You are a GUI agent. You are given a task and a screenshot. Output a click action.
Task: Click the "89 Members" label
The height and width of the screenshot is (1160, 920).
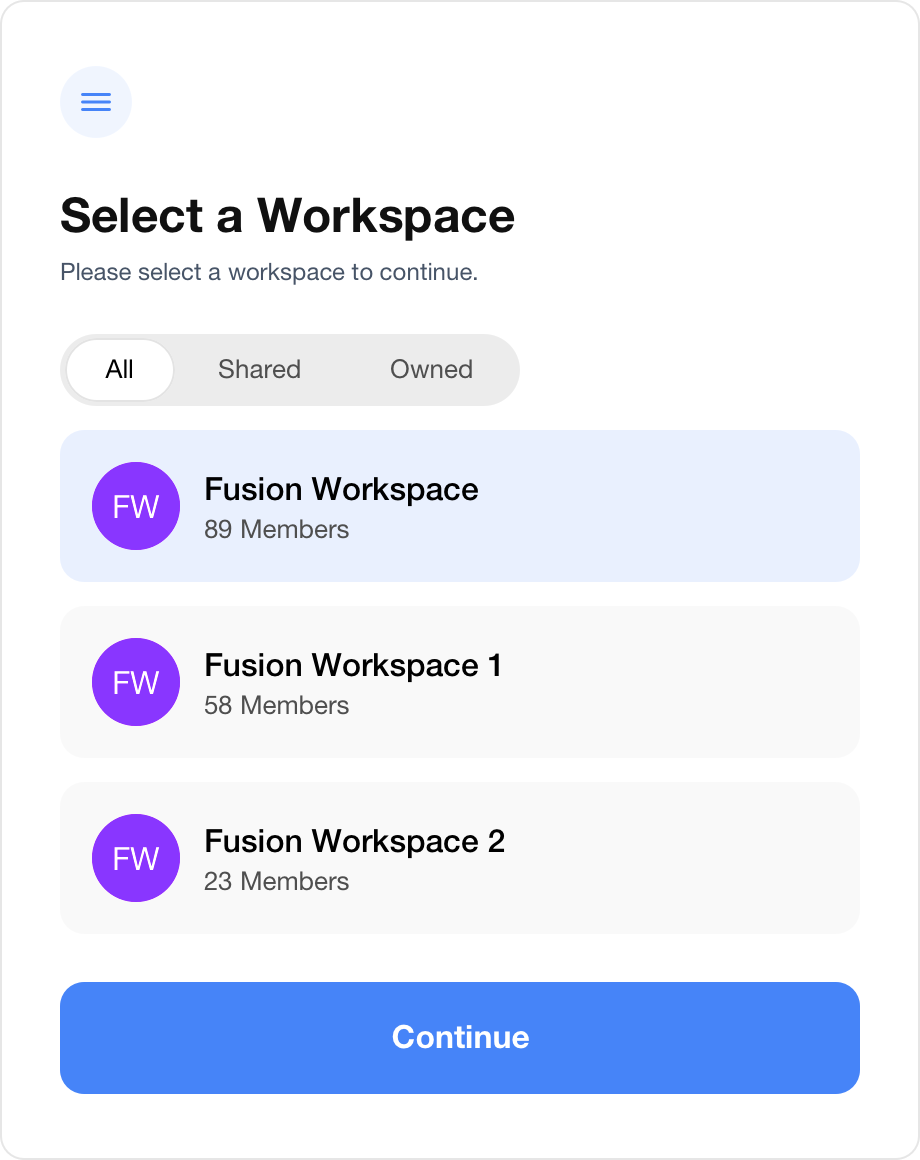(x=276, y=530)
